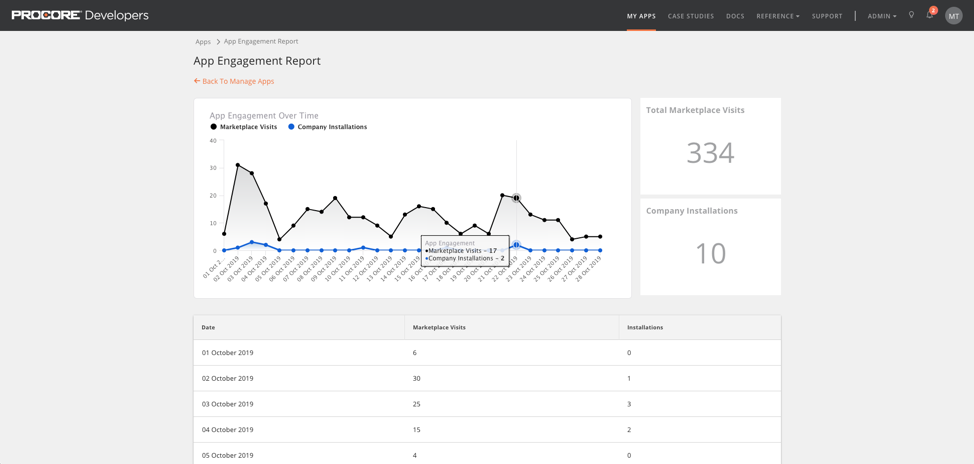This screenshot has width=974, height=464.
Task: Click Back To Manage Apps link
Action: 234,81
